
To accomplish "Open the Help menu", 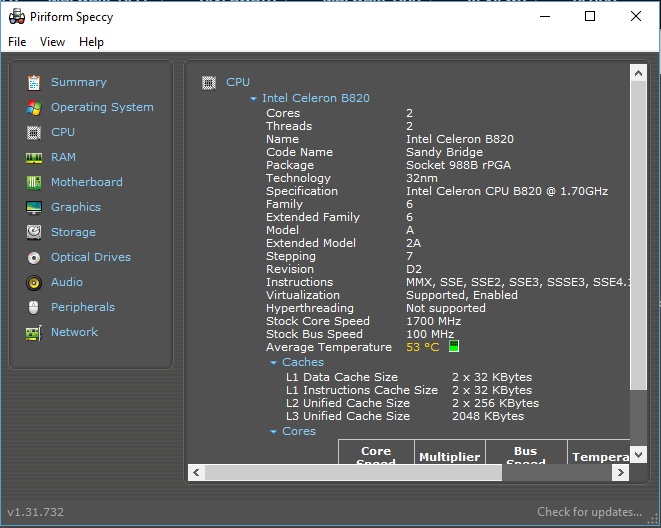I will click(x=91, y=42).
